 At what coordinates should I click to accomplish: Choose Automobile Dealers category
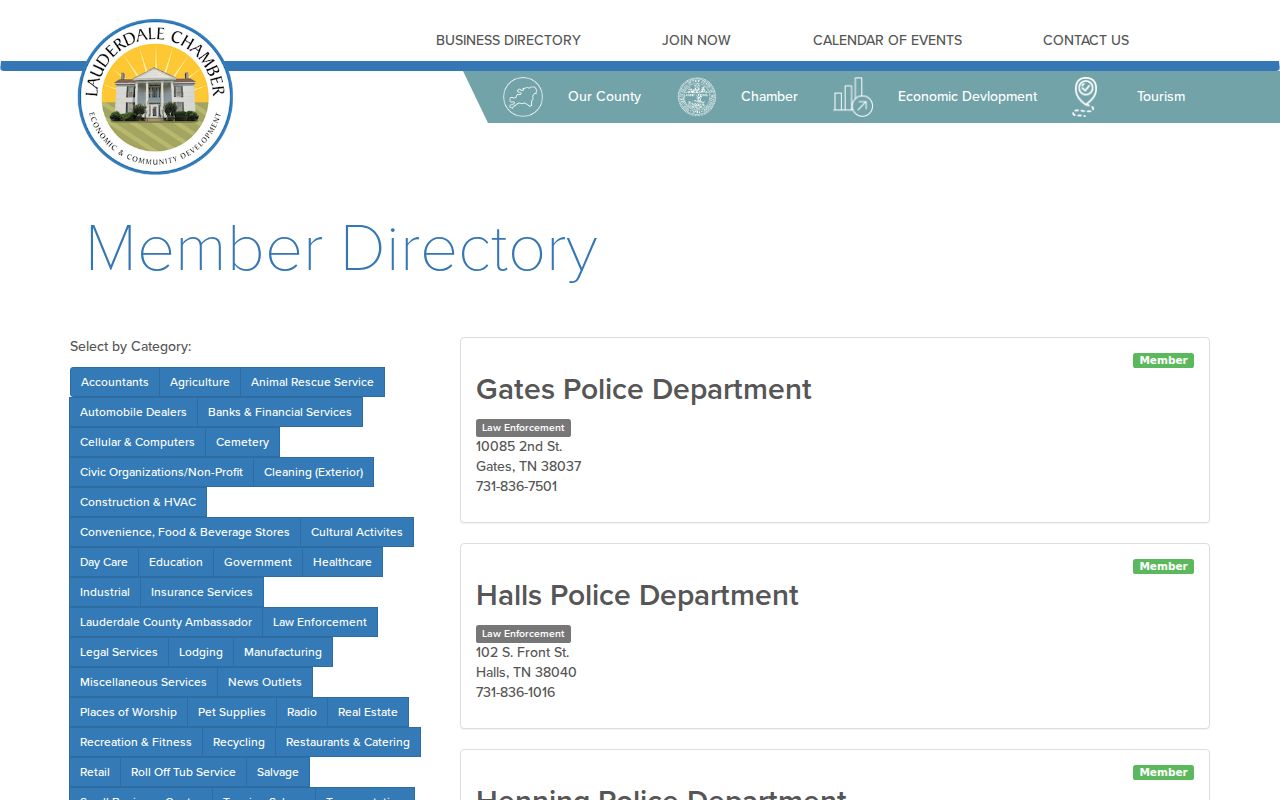coord(133,412)
